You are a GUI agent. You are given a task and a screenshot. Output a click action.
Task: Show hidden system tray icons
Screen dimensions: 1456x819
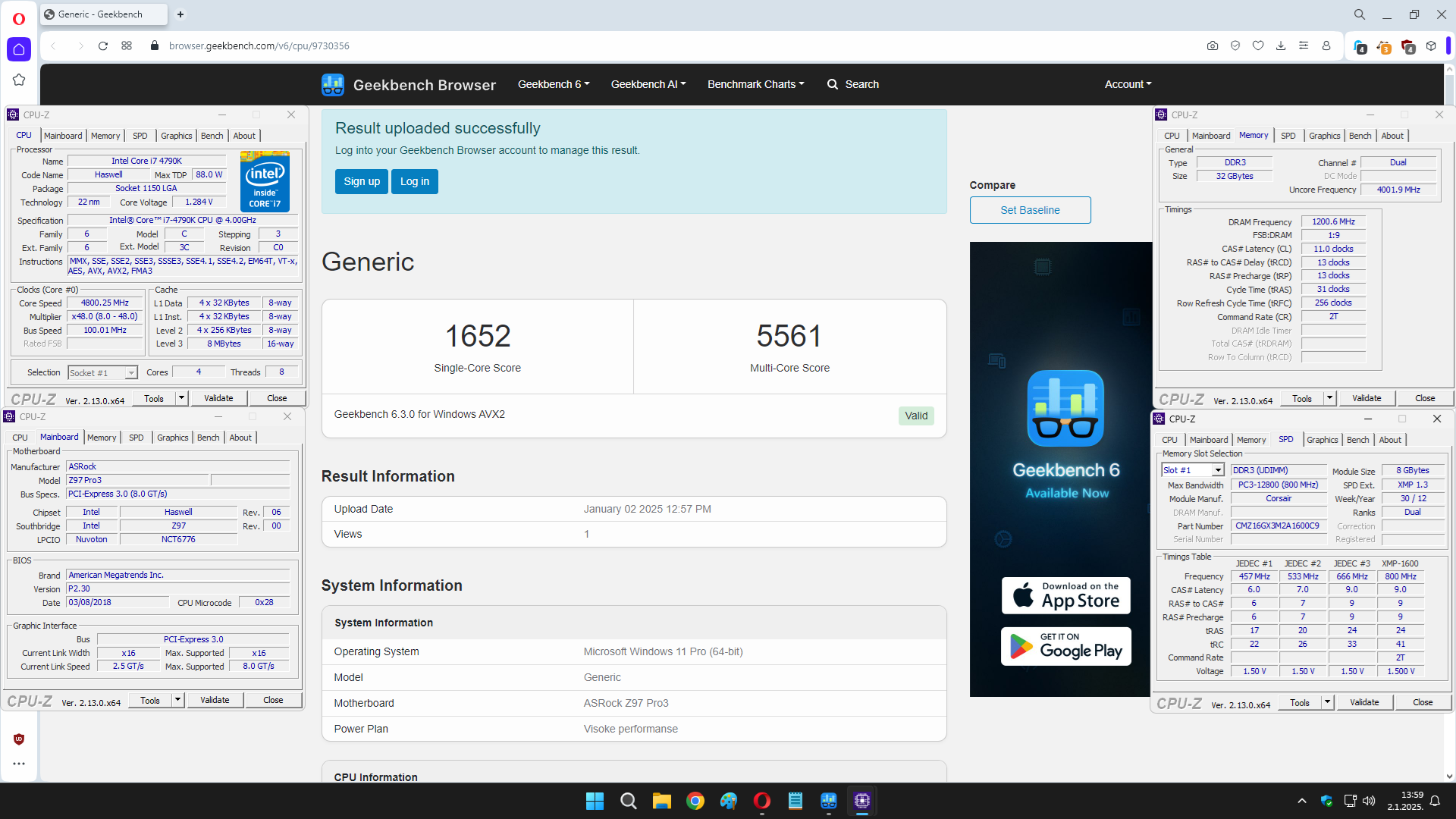click(x=1302, y=801)
